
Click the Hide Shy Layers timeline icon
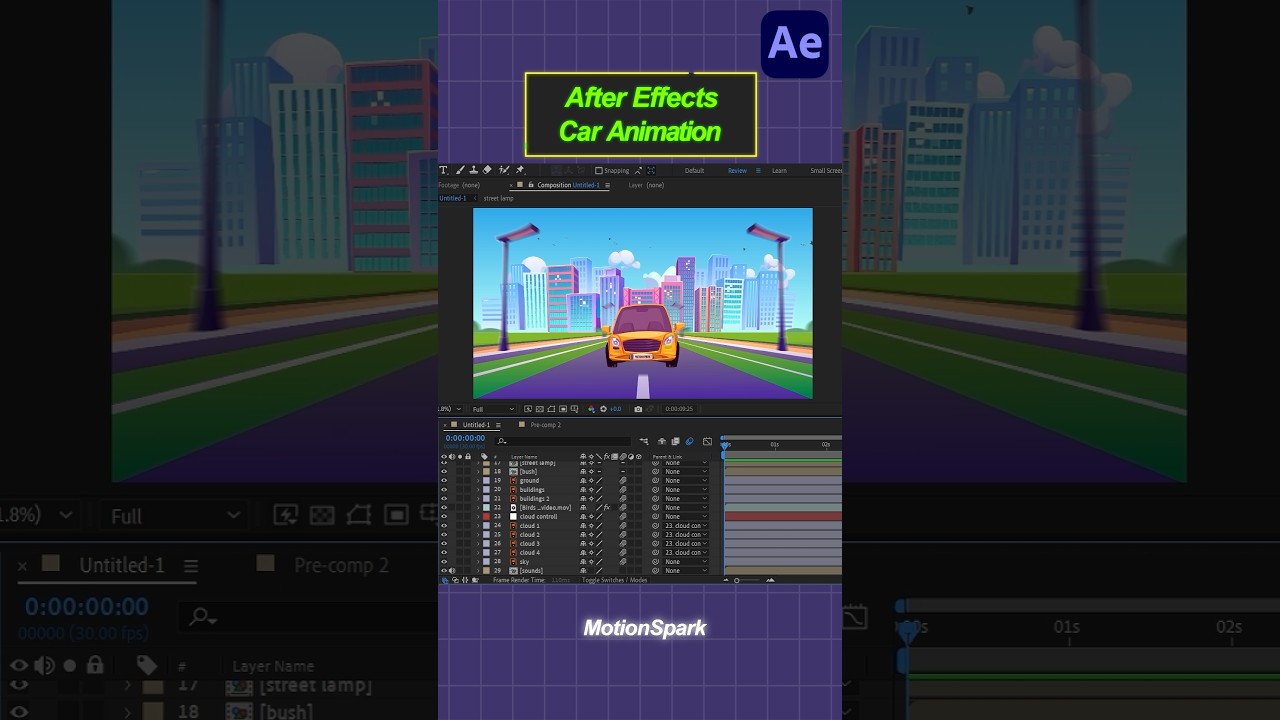coord(662,441)
